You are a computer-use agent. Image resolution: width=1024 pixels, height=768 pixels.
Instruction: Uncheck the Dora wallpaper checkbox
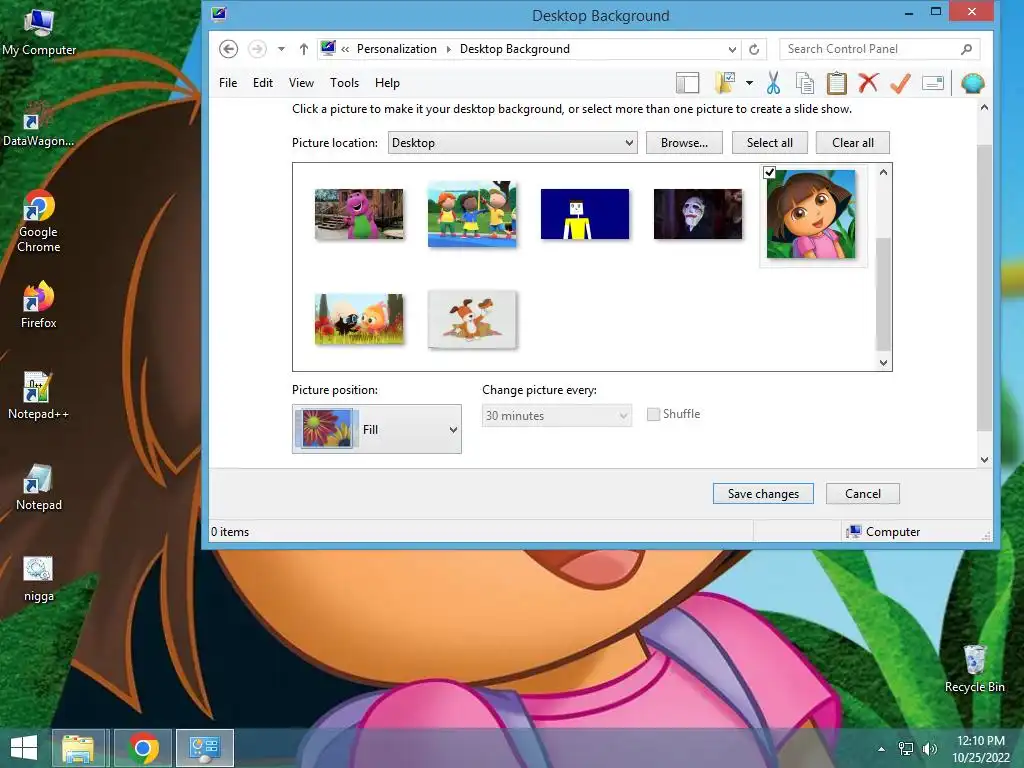[x=769, y=172]
